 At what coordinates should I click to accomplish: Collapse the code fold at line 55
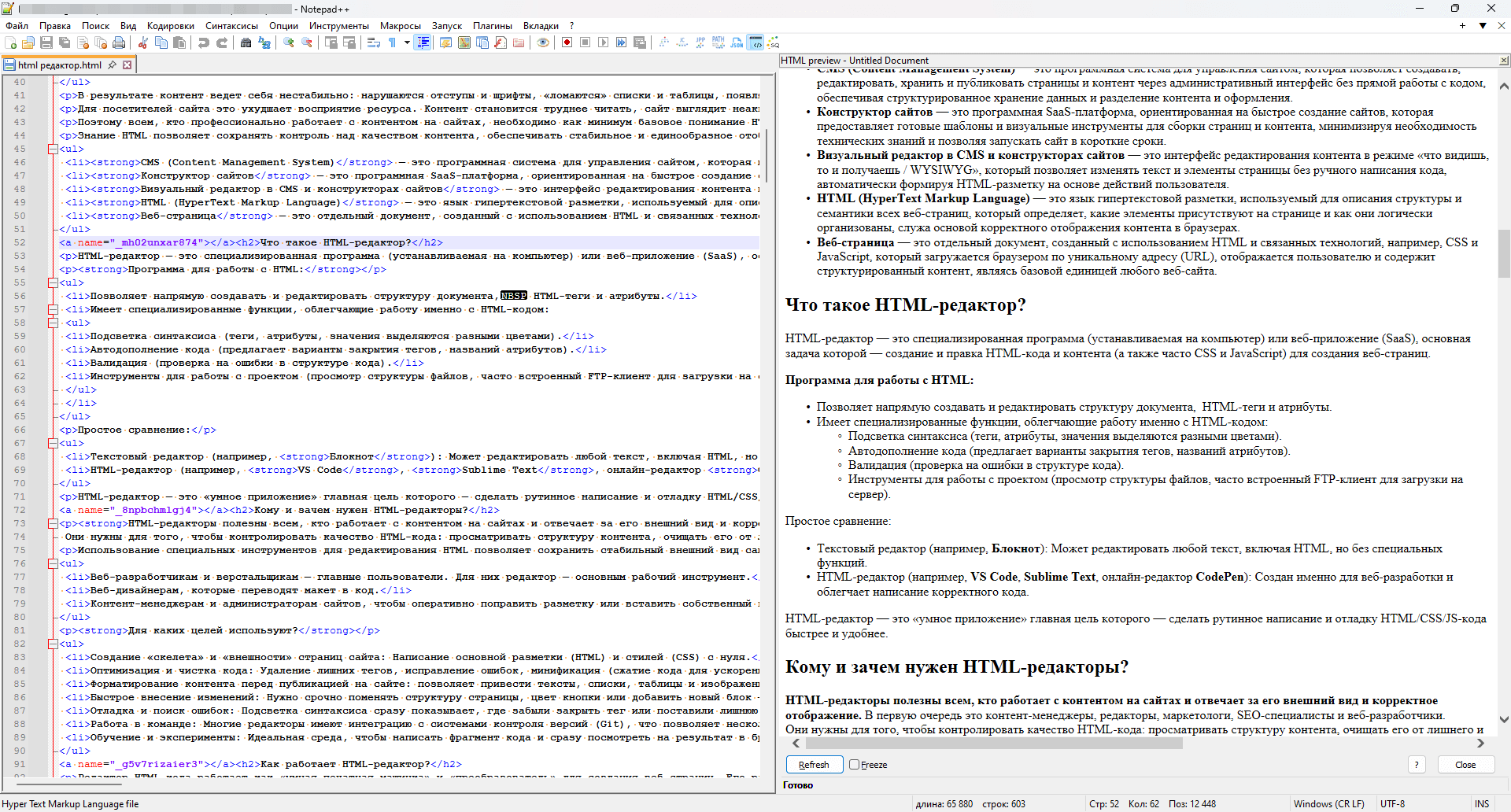click(x=52, y=282)
